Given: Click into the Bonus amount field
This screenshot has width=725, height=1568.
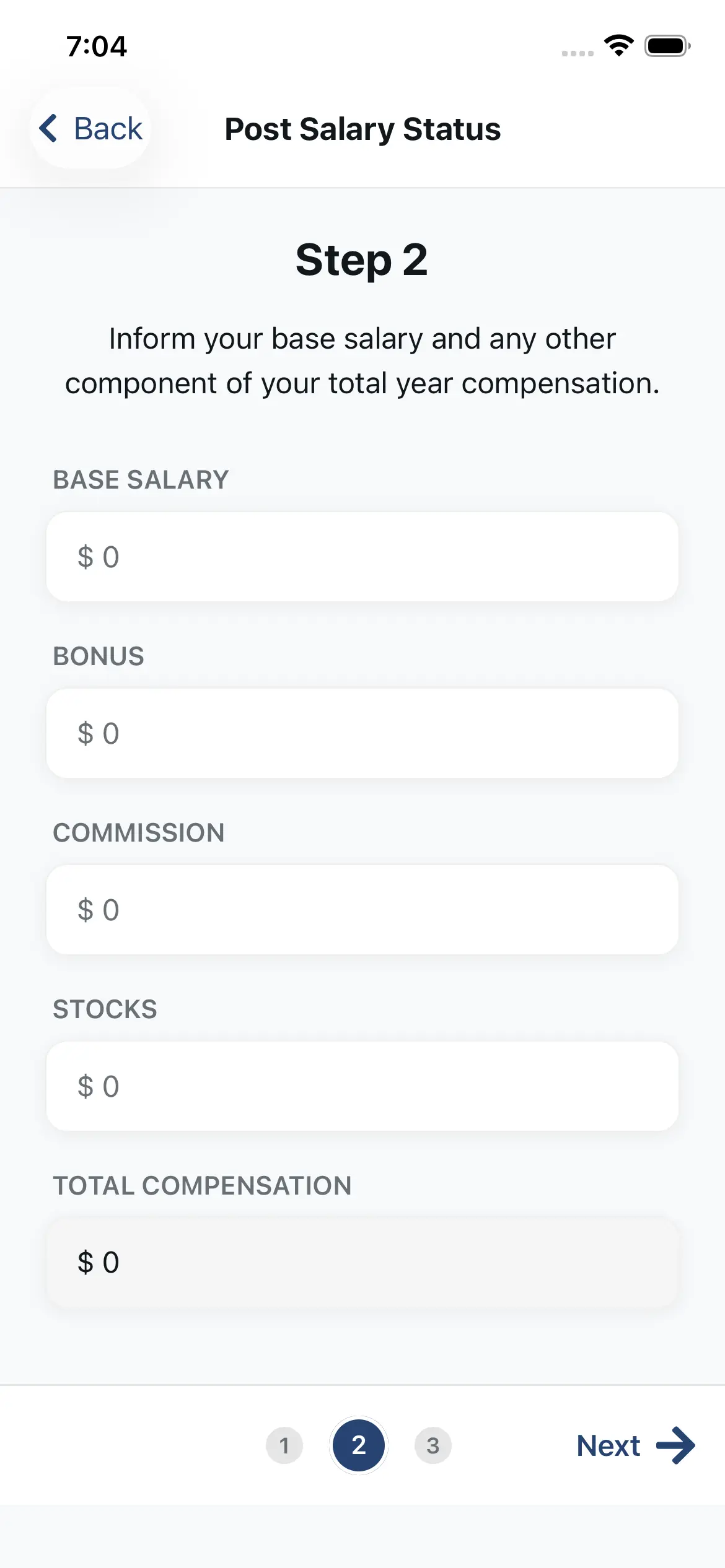Looking at the screenshot, I should pos(362,733).
